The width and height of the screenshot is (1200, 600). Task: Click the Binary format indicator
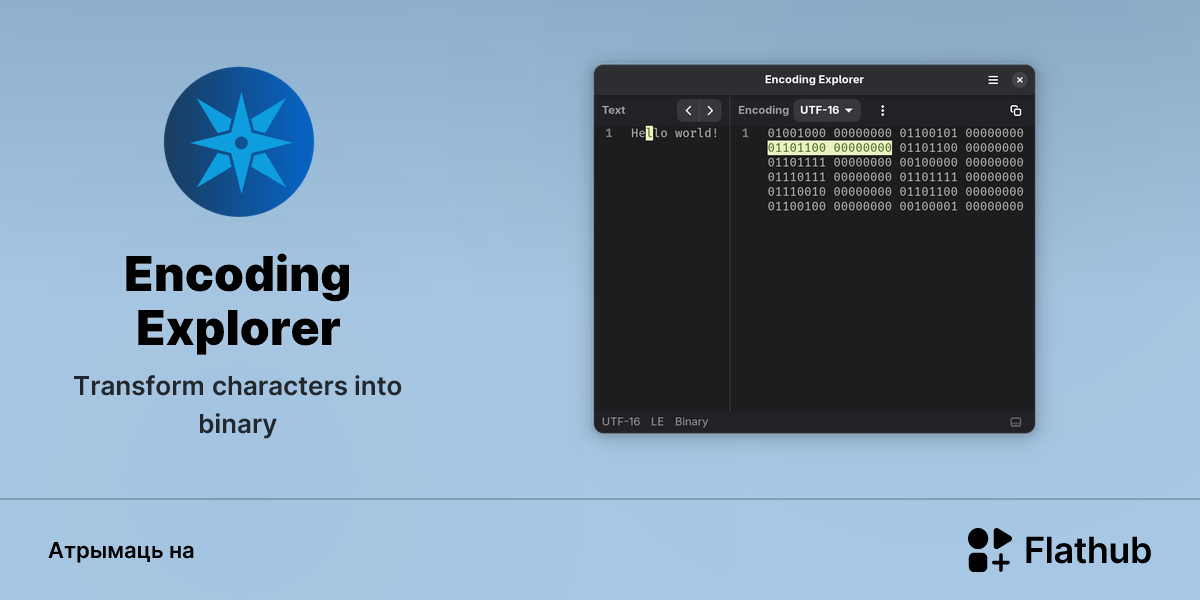691,422
